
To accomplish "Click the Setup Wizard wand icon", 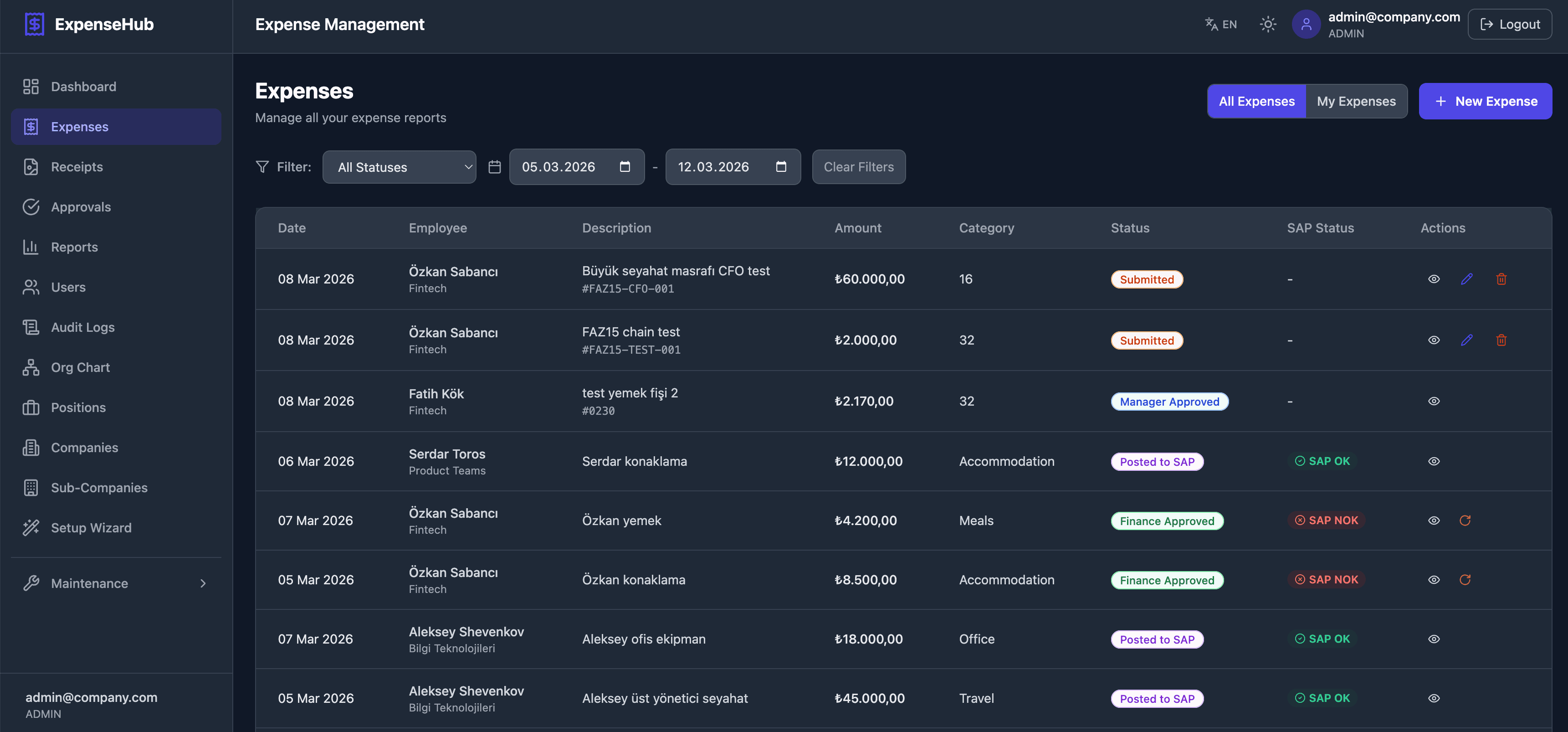I will (31, 528).
